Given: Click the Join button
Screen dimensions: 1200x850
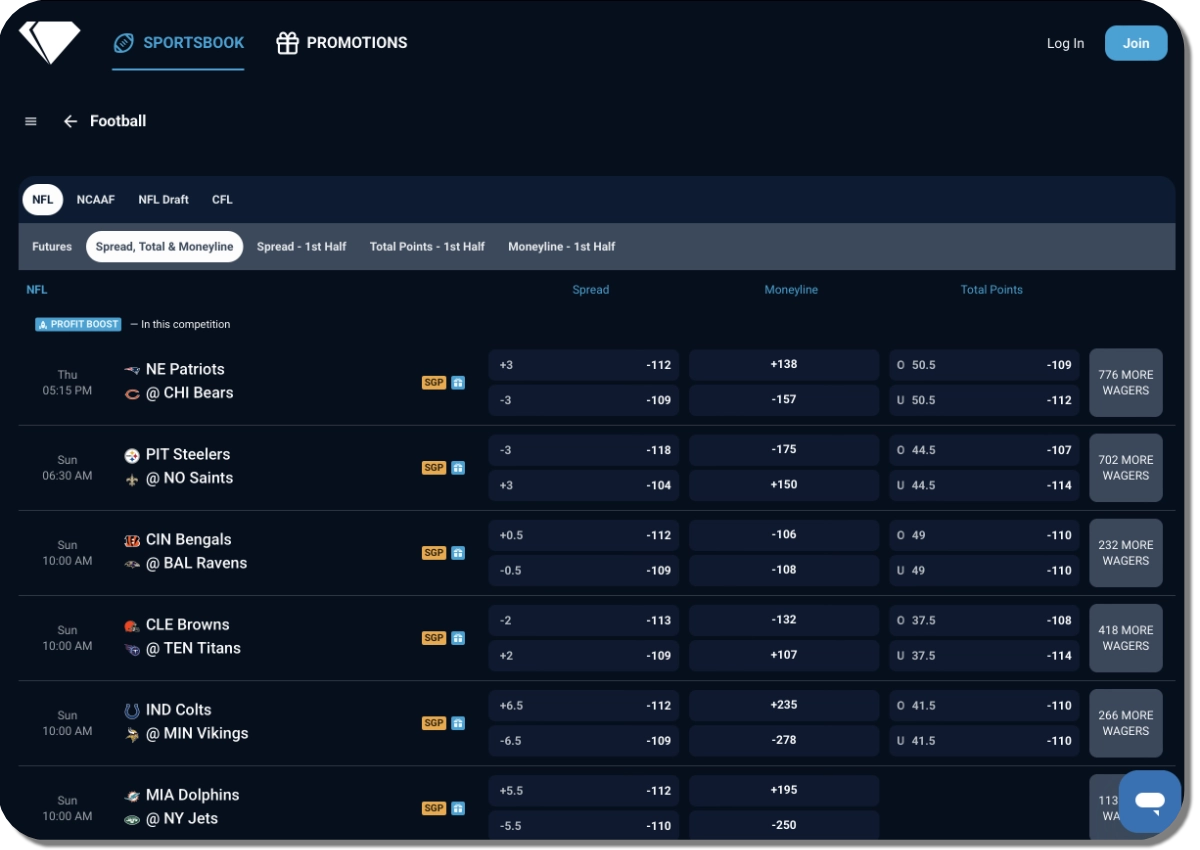Looking at the screenshot, I should tap(1136, 43).
